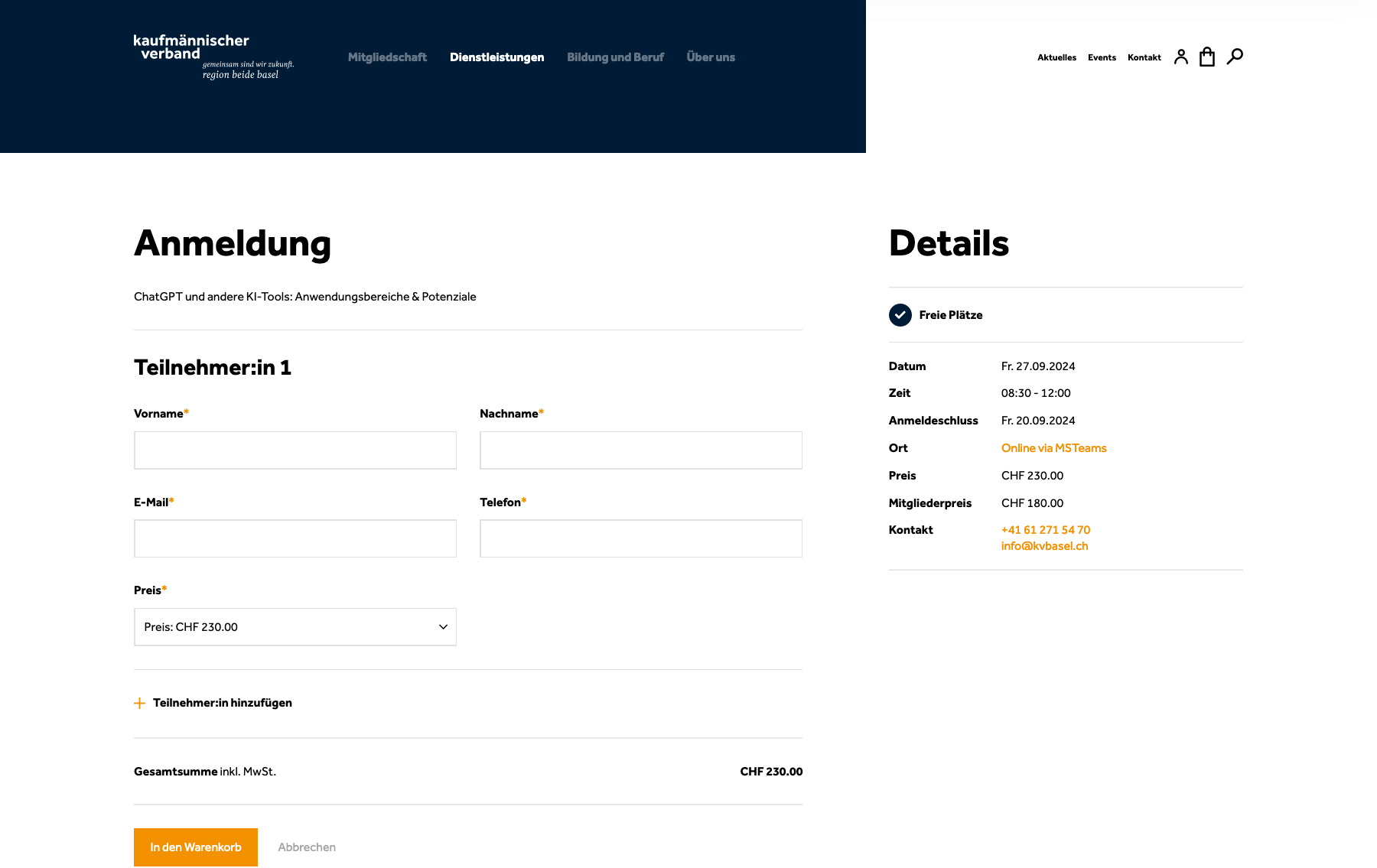Go to Aktuelles page

pyautogui.click(x=1056, y=57)
